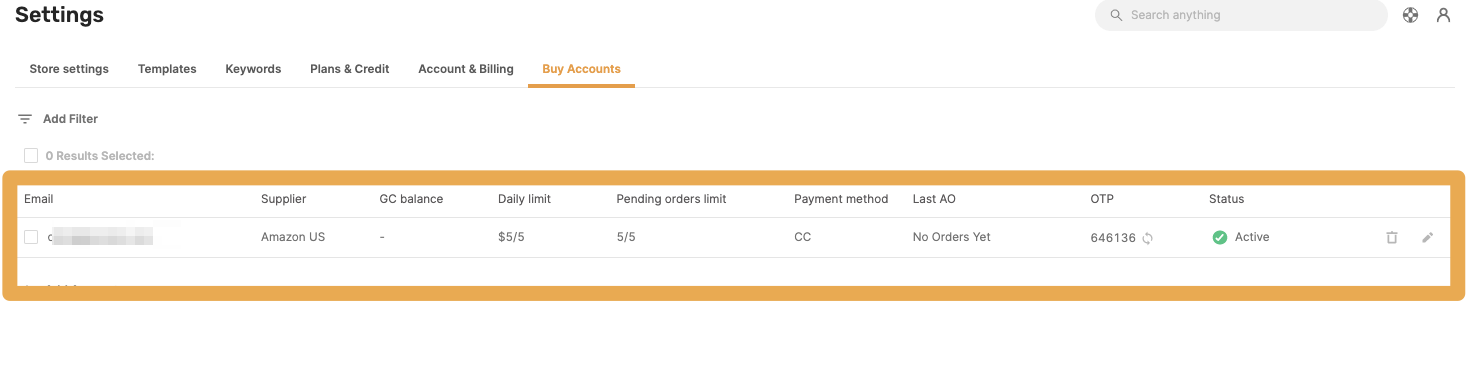
Task: Click the green Active status checkmark
Action: [x=1219, y=238]
